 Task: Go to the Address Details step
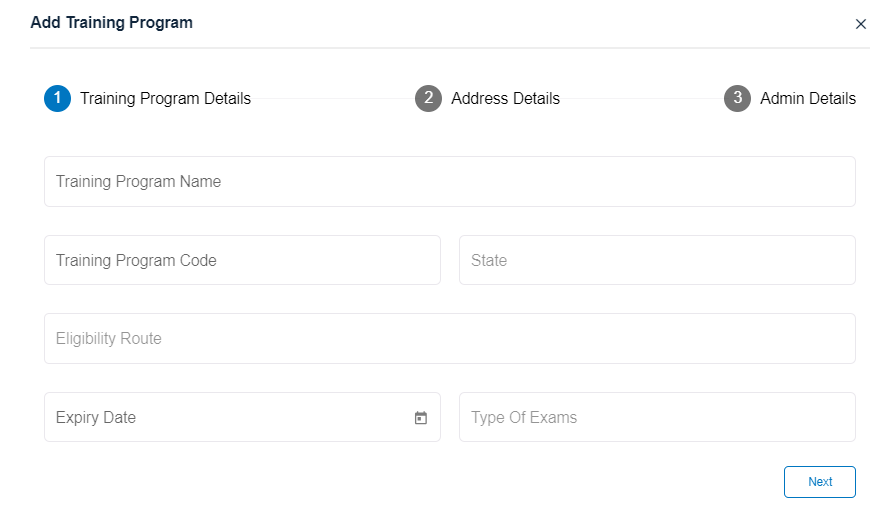(505, 98)
